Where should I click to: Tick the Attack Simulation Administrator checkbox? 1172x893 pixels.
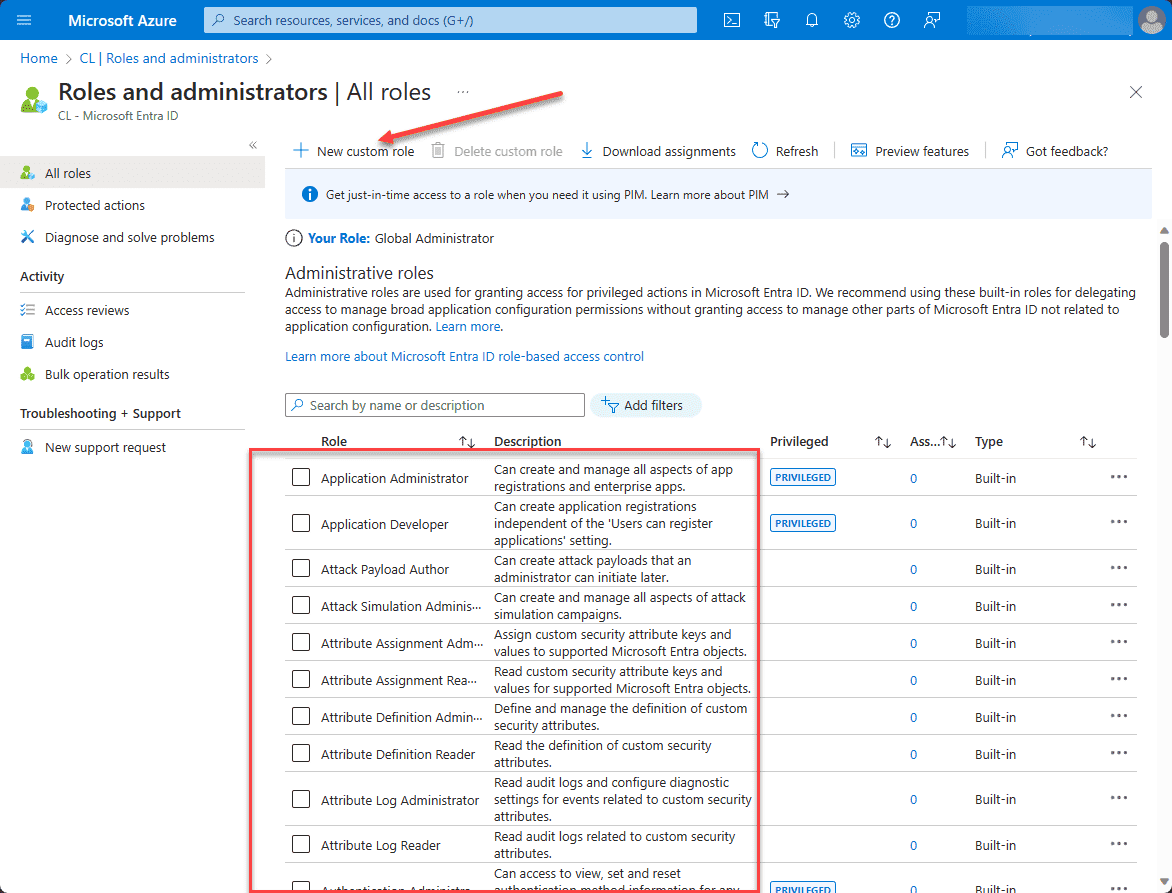point(300,605)
